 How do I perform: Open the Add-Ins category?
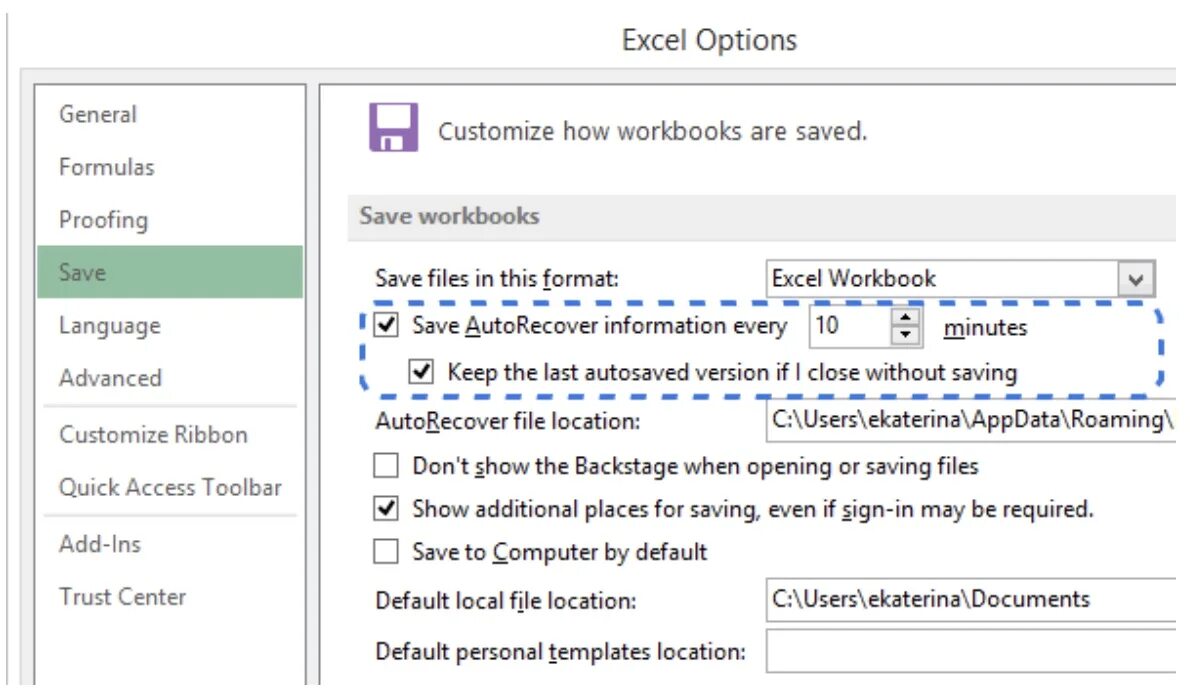pyautogui.click(x=100, y=544)
